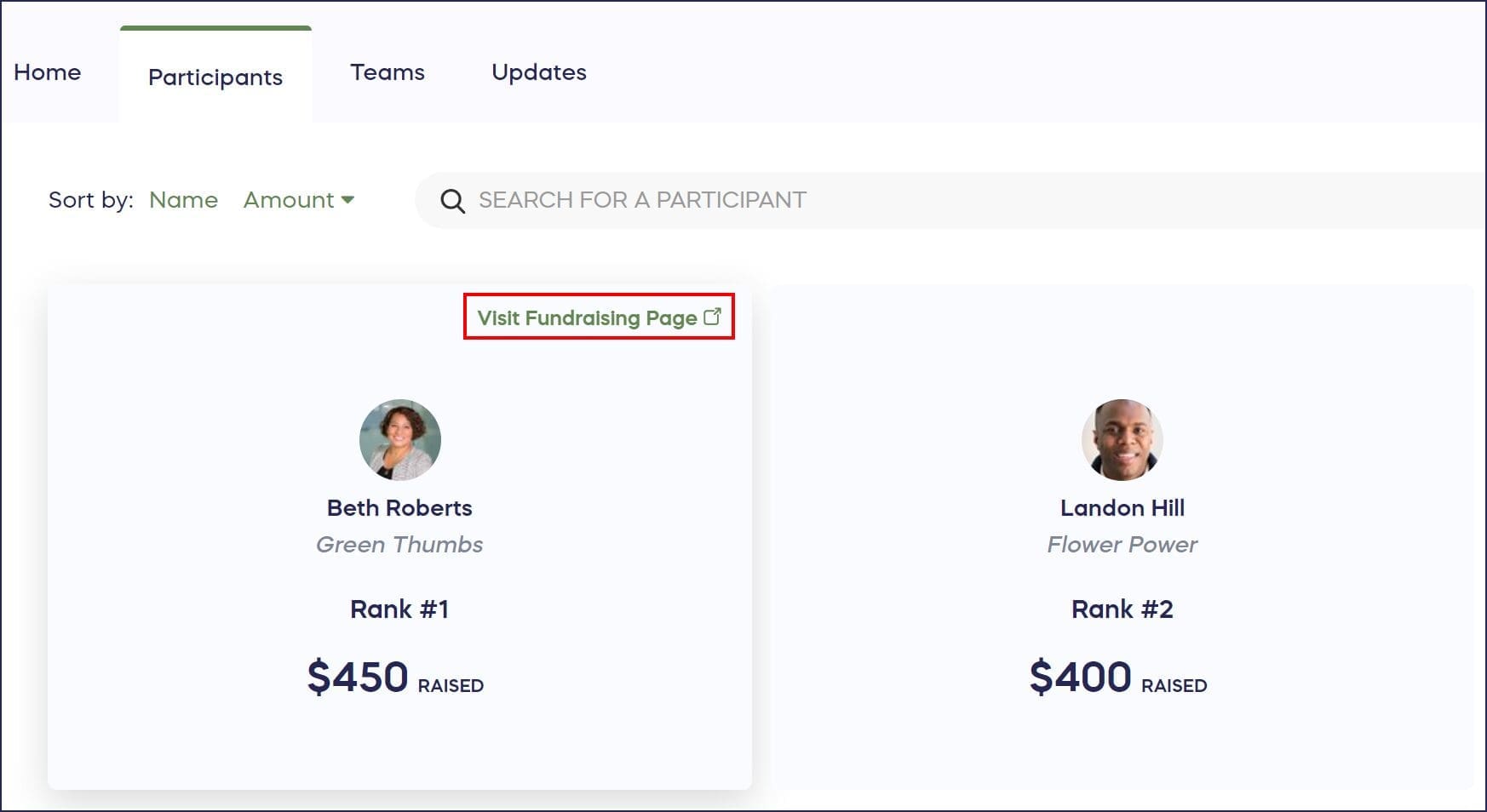The height and width of the screenshot is (812, 1487).
Task: Select the Participants tab
Action: pos(215,77)
